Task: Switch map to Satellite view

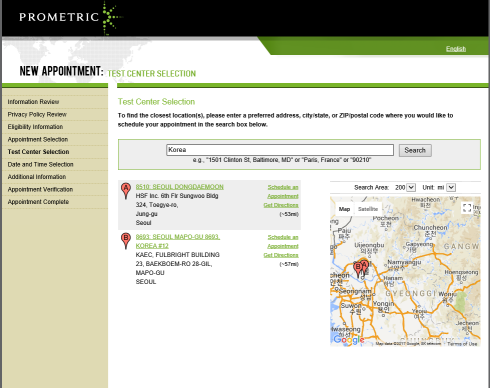Action: [368, 209]
